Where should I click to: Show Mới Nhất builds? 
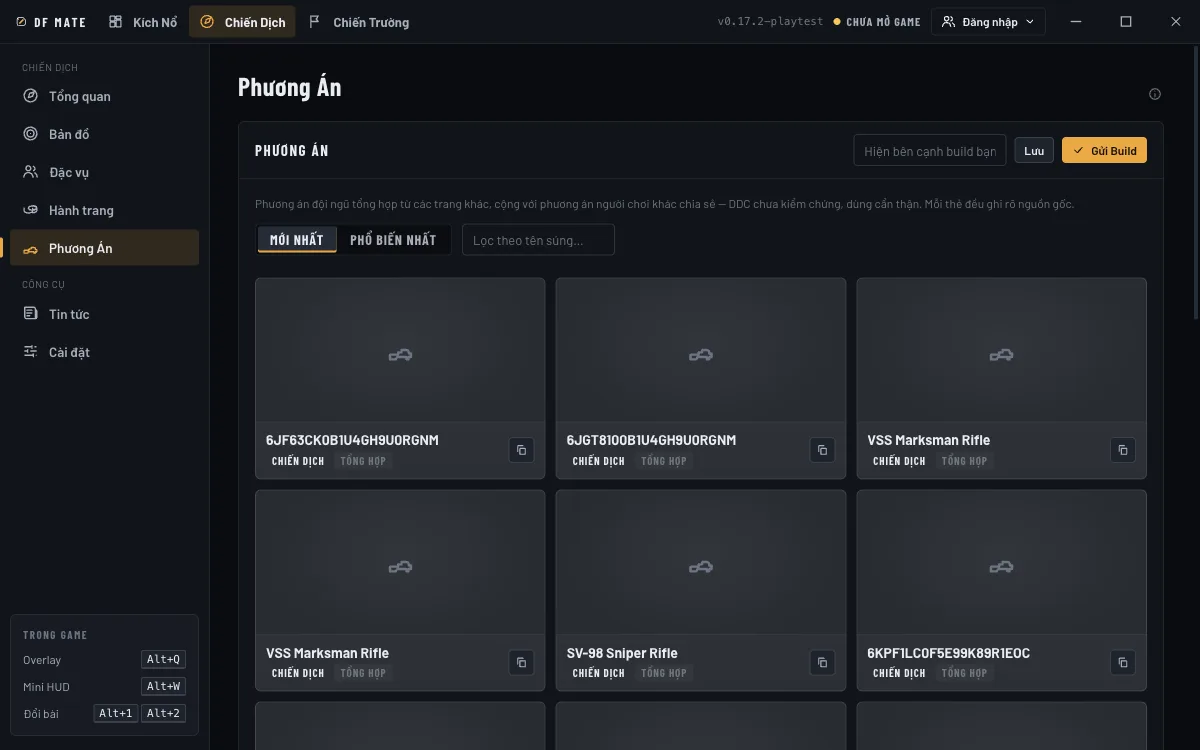coord(297,240)
